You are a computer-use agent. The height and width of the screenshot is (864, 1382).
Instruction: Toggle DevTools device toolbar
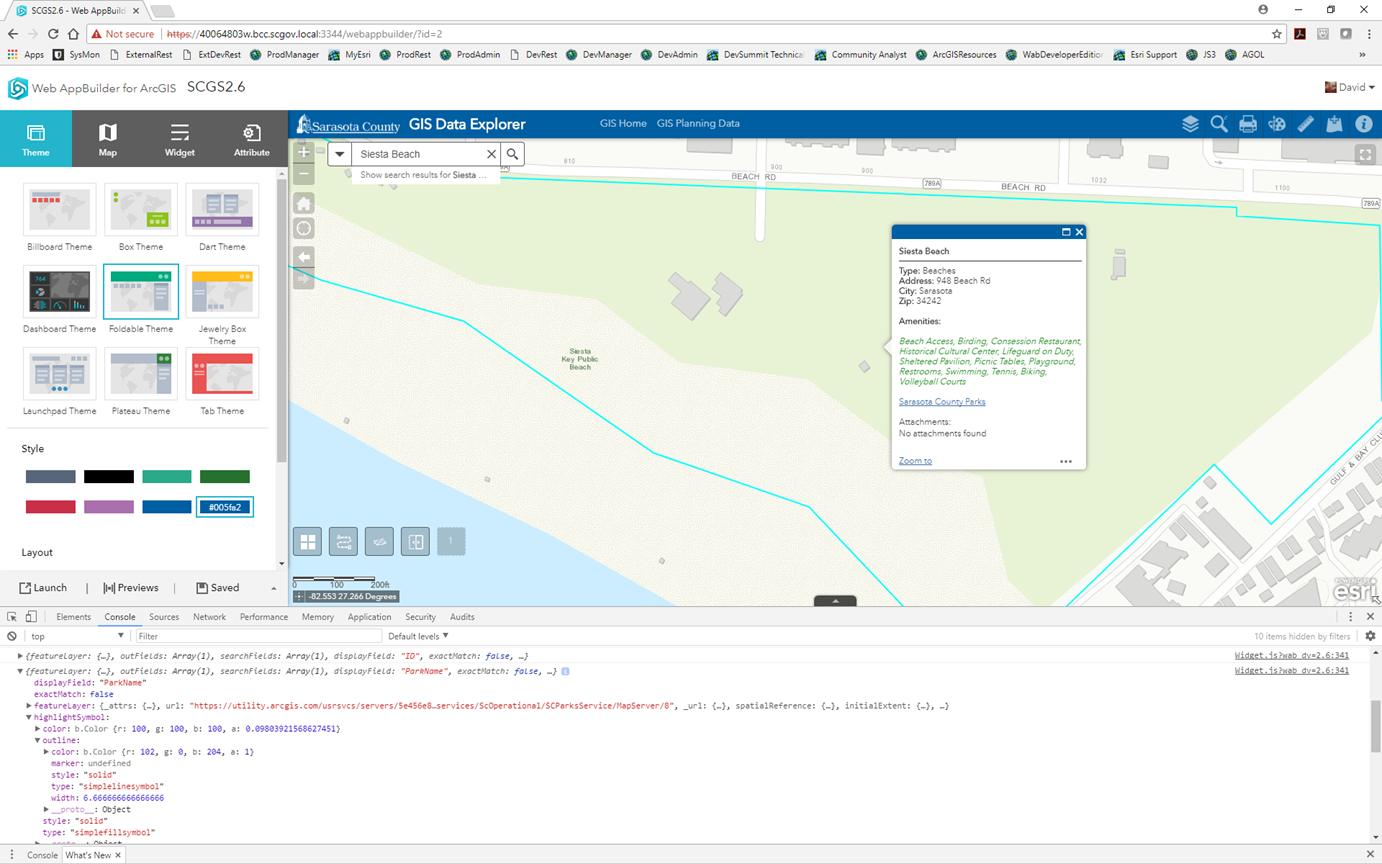click(31, 617)
